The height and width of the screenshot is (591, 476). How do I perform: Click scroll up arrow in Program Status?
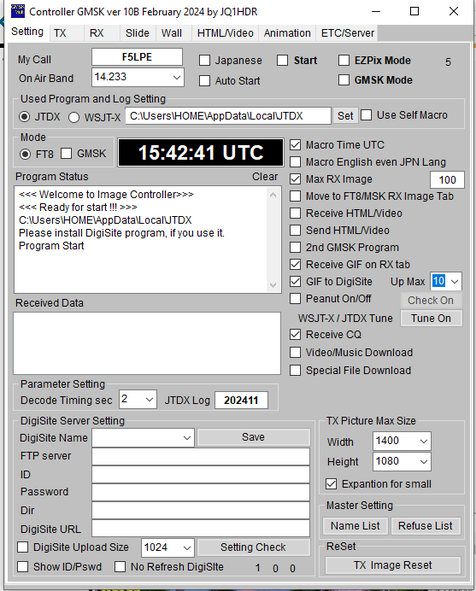[x=273, y=195]
